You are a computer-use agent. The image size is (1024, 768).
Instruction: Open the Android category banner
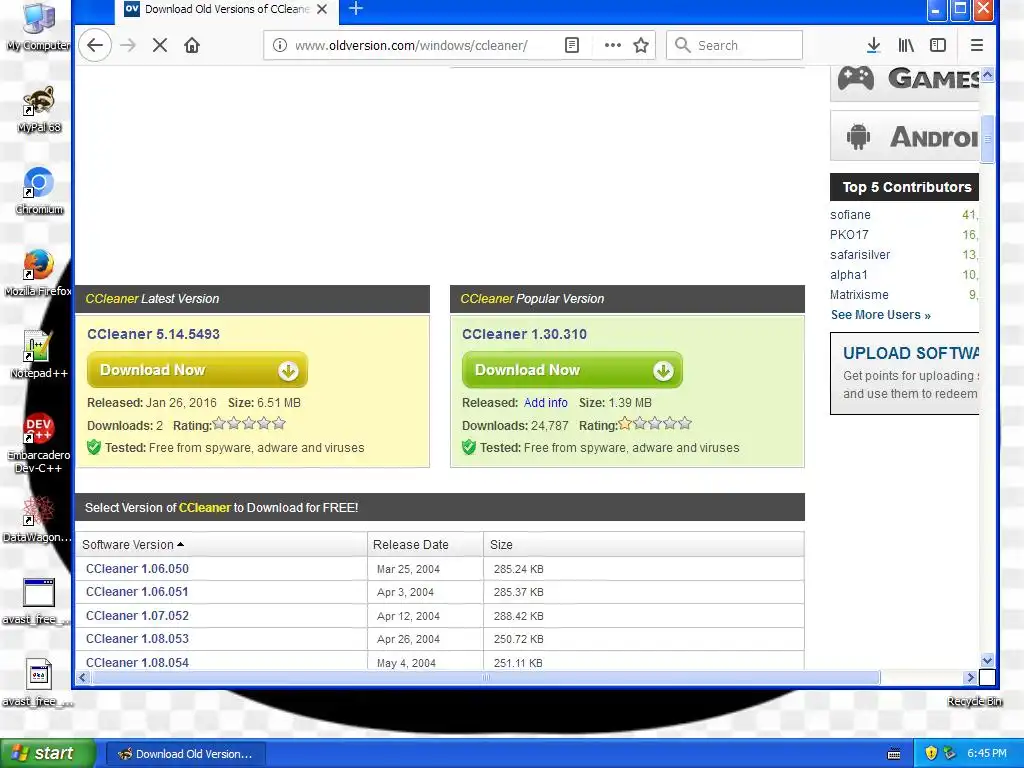[x=904, y=136]
